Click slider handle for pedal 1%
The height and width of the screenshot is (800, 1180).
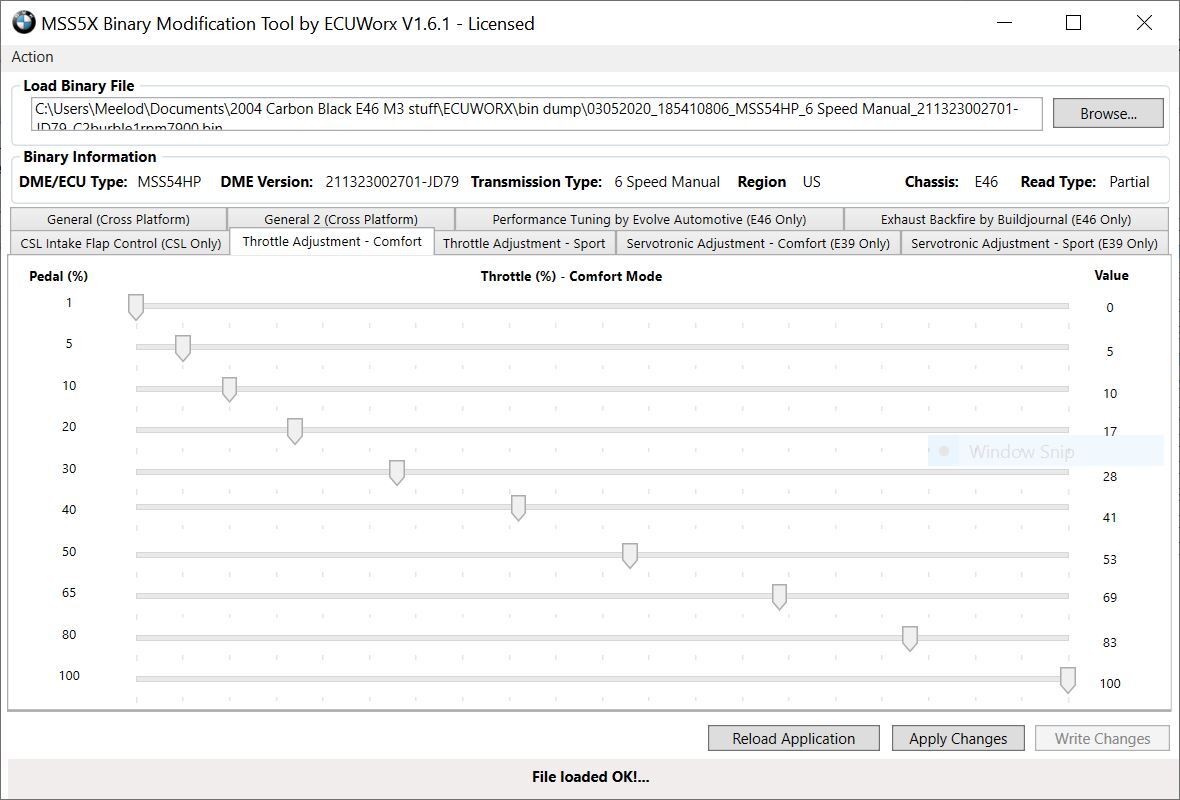136,307
